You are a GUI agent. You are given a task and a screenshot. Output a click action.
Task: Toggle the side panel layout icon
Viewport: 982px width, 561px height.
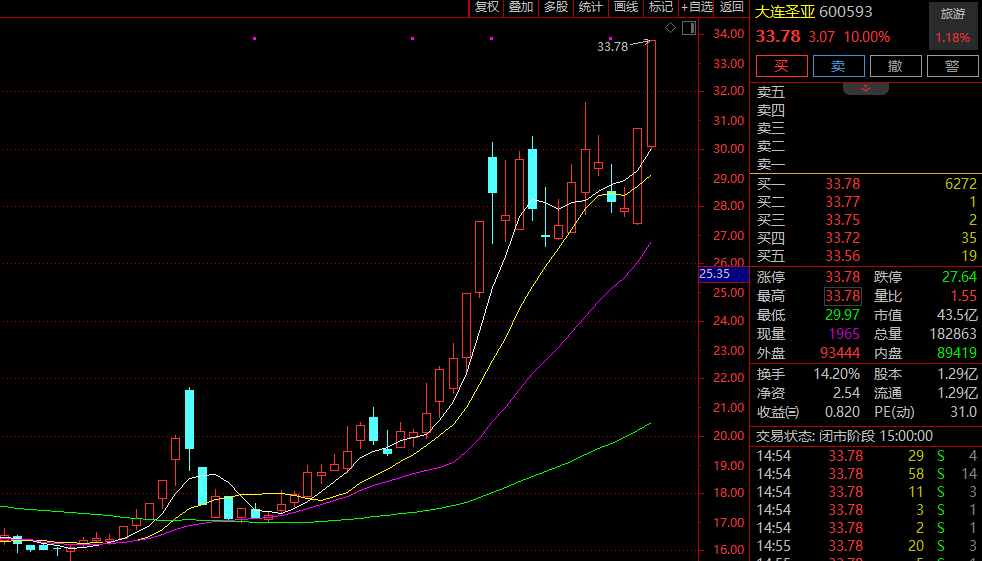[x=688, y=27]
